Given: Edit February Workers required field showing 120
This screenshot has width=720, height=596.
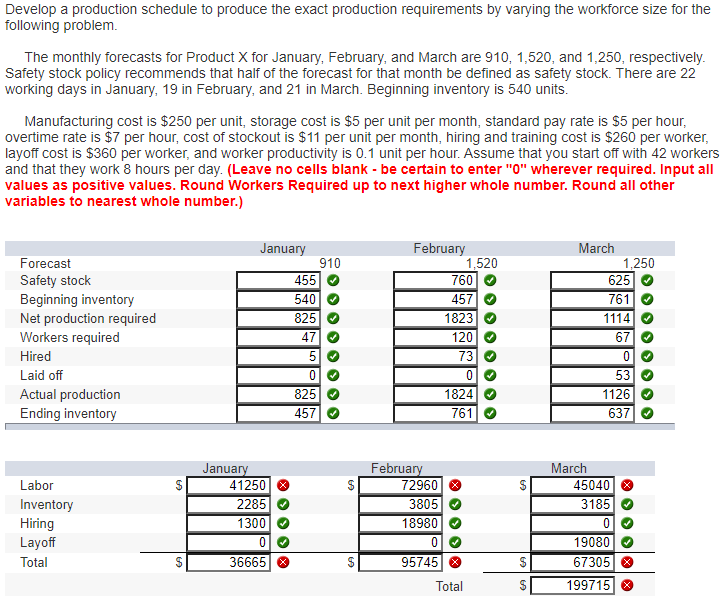Looking at the screenshot, I should [435, 337].
